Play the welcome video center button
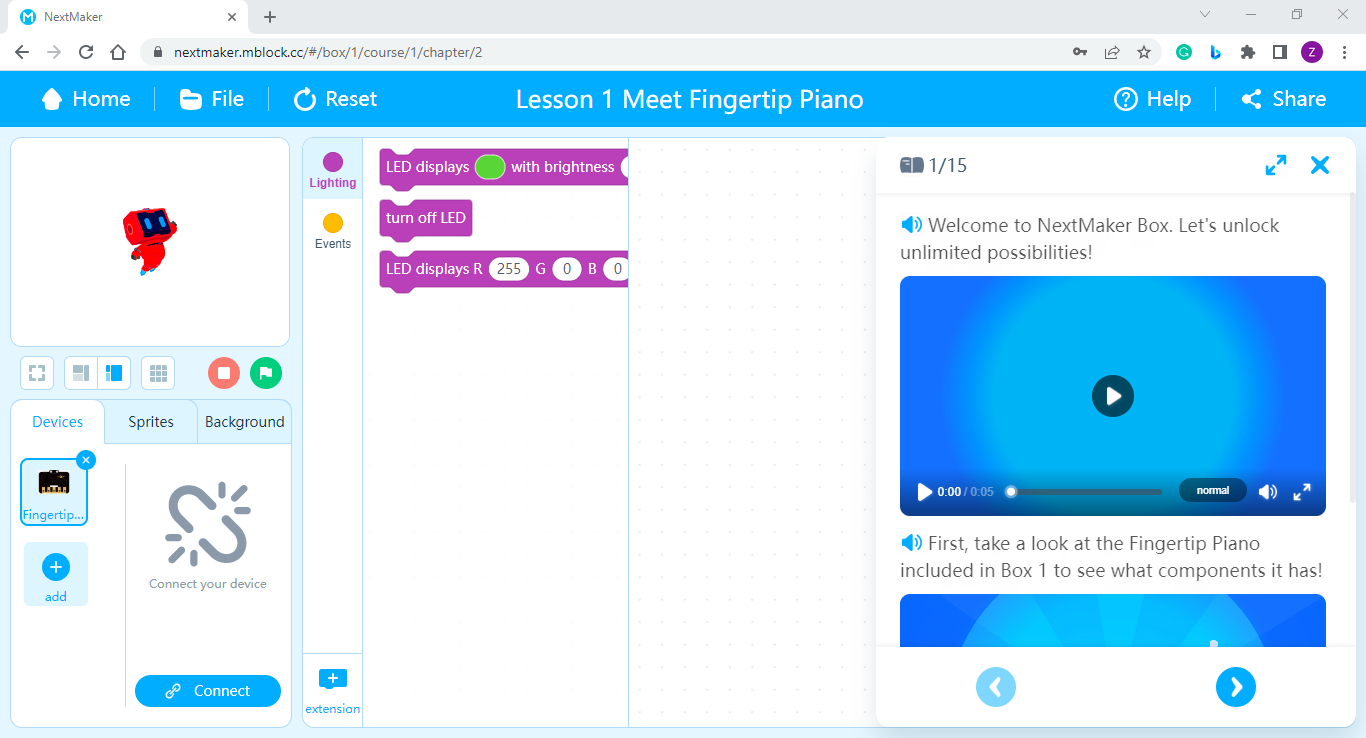The height and width of the screenshot is (738, 1366). click(x=1113, y=396)
